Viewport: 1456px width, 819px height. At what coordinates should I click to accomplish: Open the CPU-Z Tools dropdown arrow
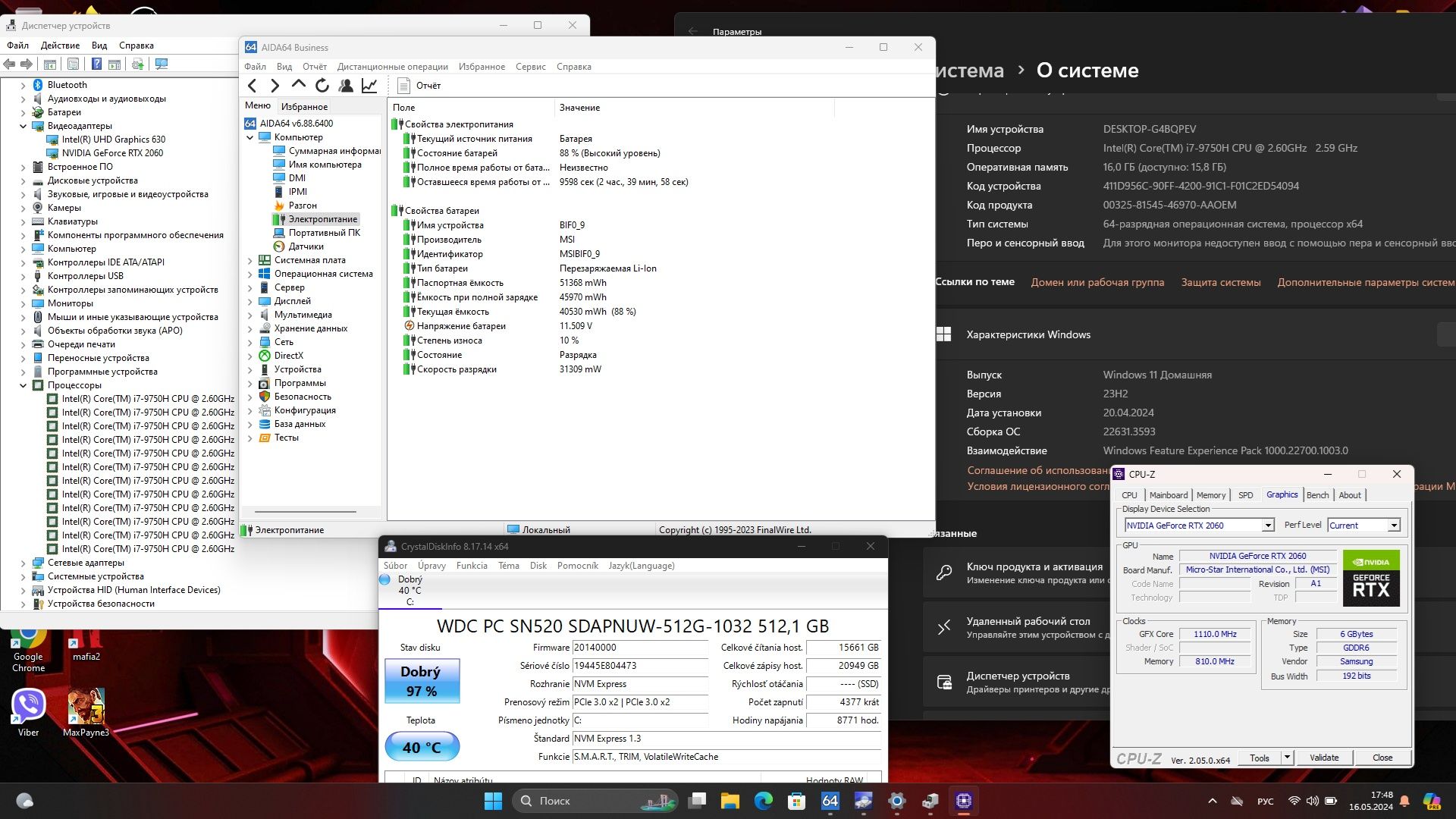1287,758
